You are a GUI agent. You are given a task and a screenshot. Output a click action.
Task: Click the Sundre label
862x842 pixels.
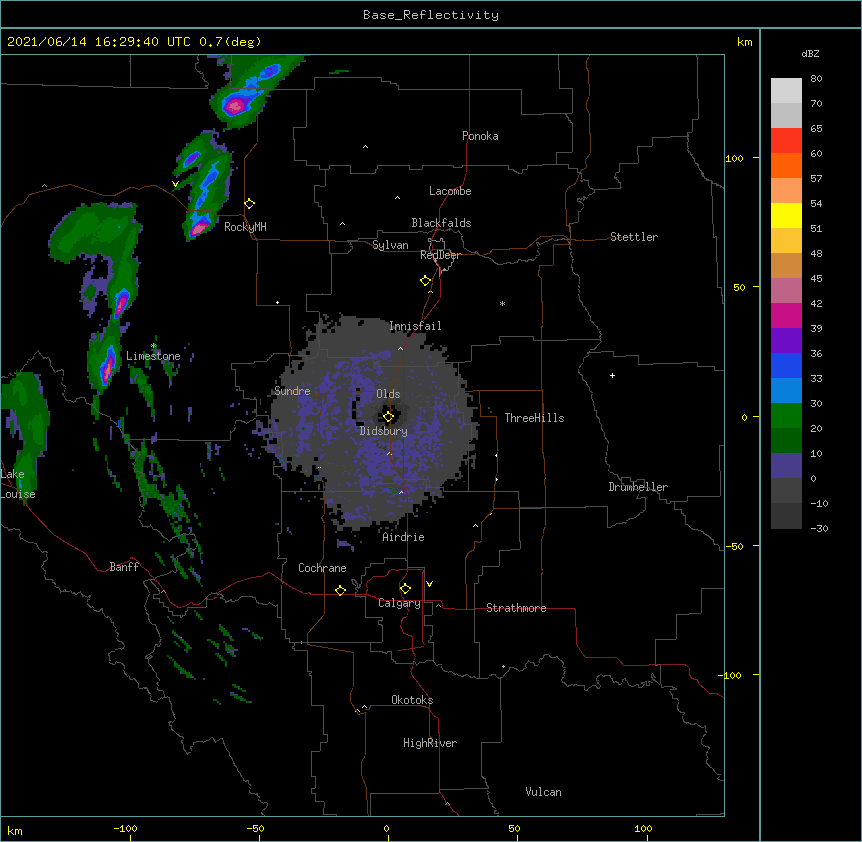pos(292,391)
